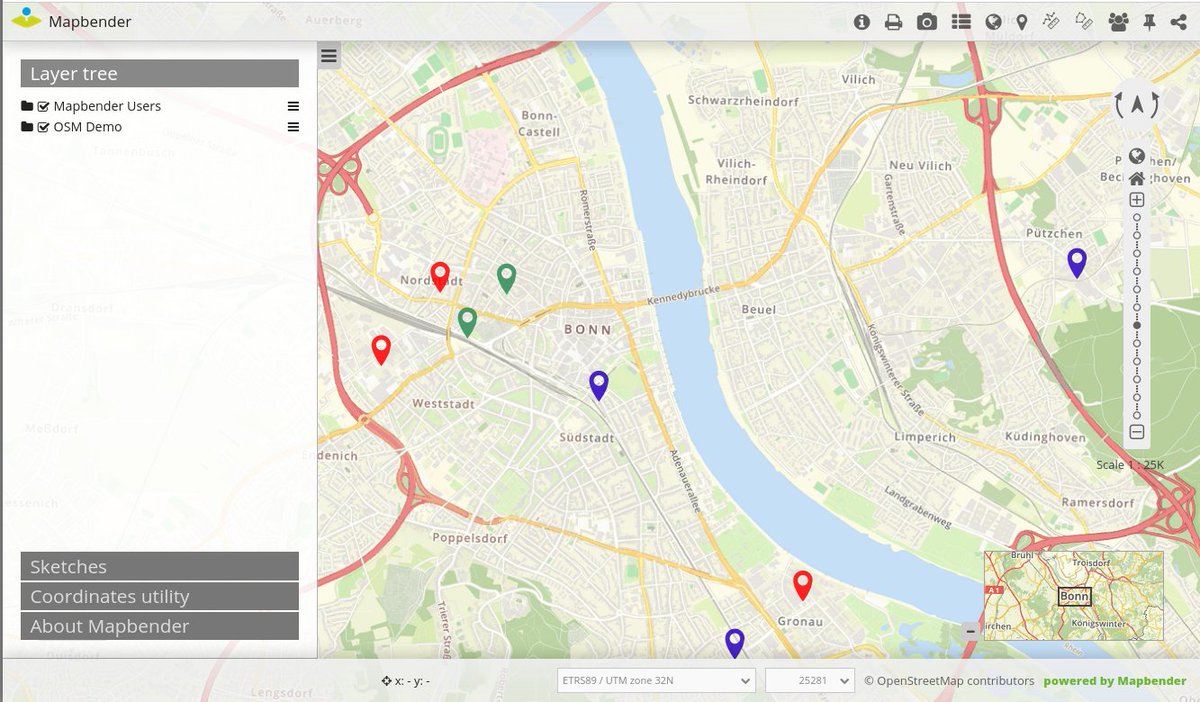Screen dimensions: 1200x702
Task: Click the Scale 1 : 25K label
Action: tap(1130, 465)
